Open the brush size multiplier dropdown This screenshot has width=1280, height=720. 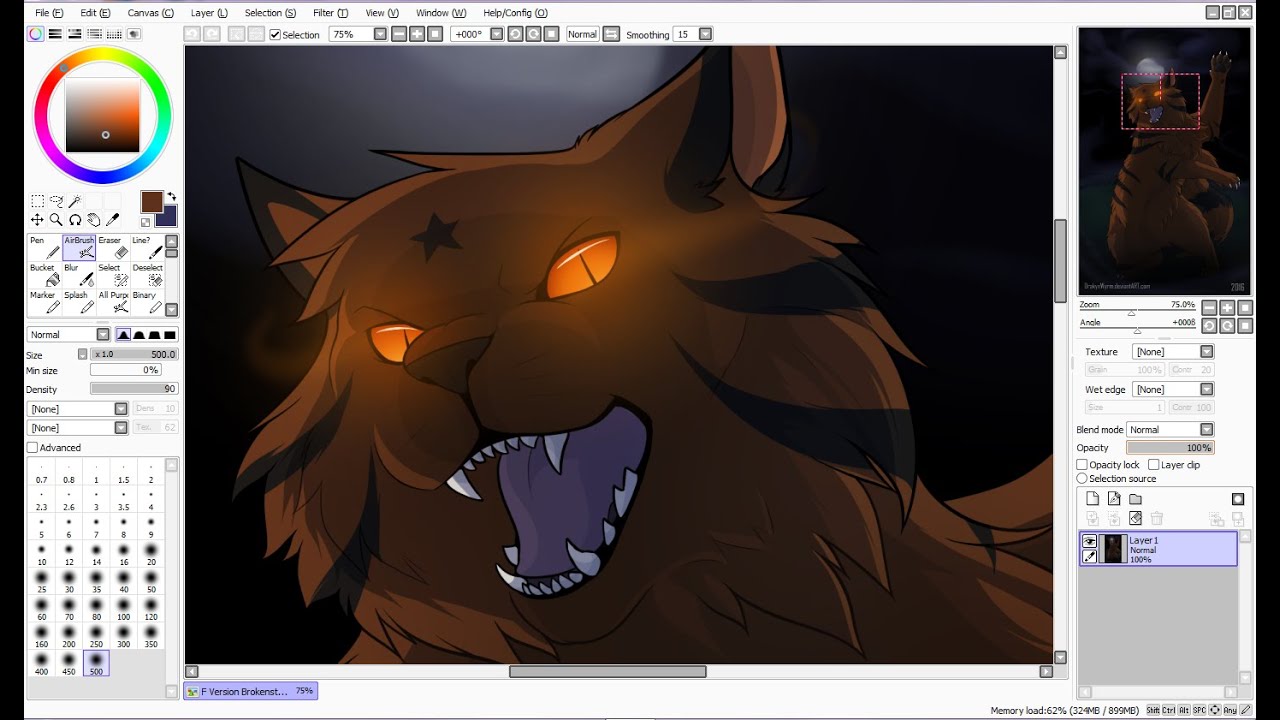click(x=83, y=354)
